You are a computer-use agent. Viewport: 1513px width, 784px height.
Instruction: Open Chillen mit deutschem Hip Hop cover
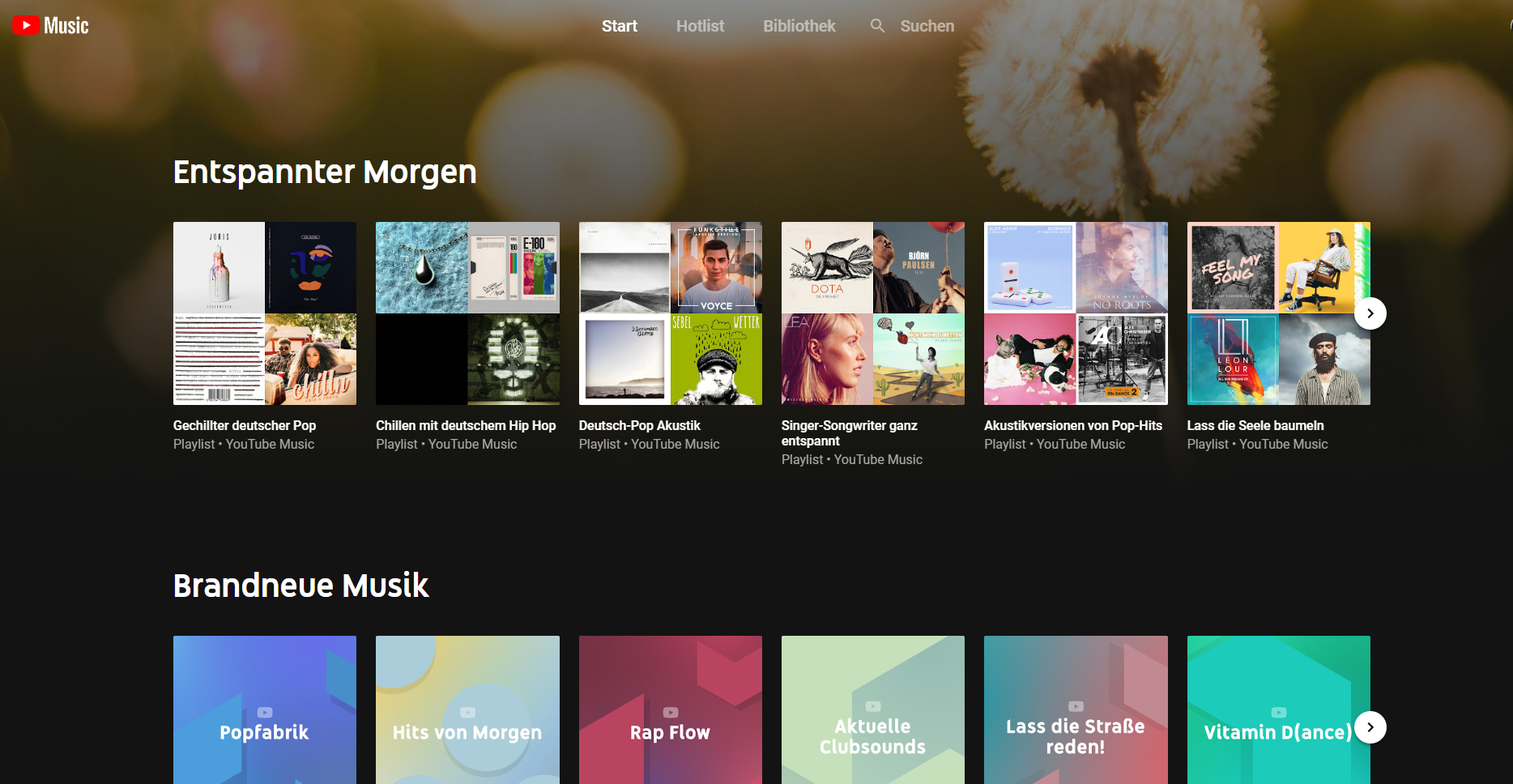click(467, 313)
